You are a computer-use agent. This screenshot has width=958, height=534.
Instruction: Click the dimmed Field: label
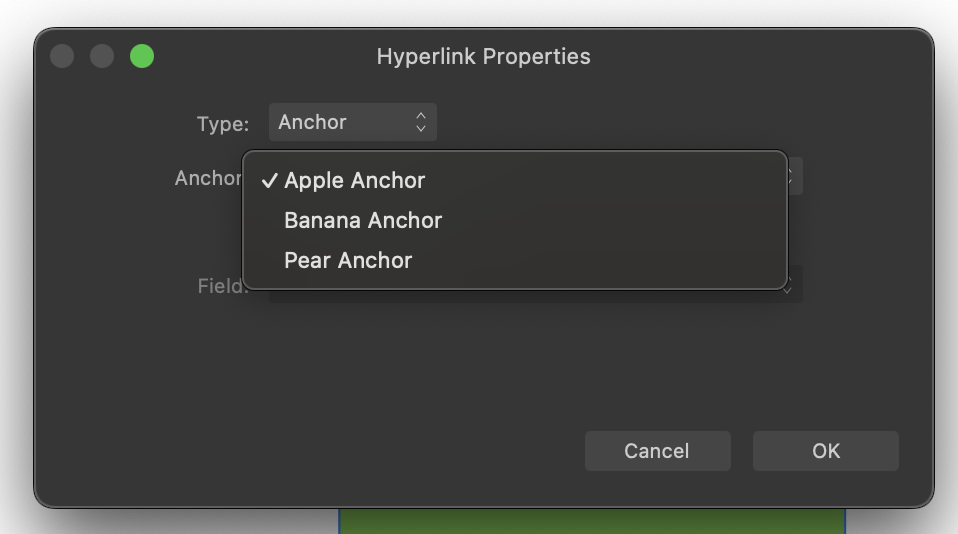223,285
